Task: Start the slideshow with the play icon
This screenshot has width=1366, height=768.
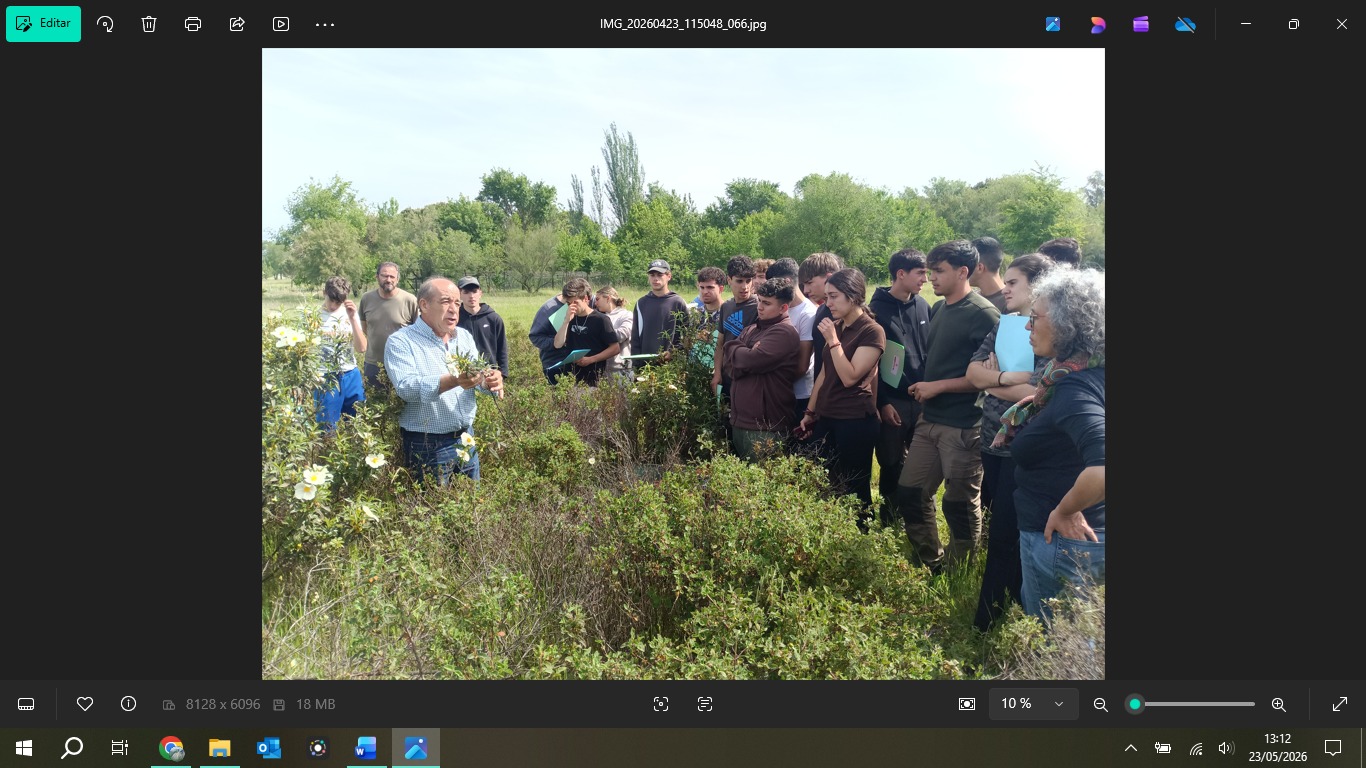Action: coord(281,24)
